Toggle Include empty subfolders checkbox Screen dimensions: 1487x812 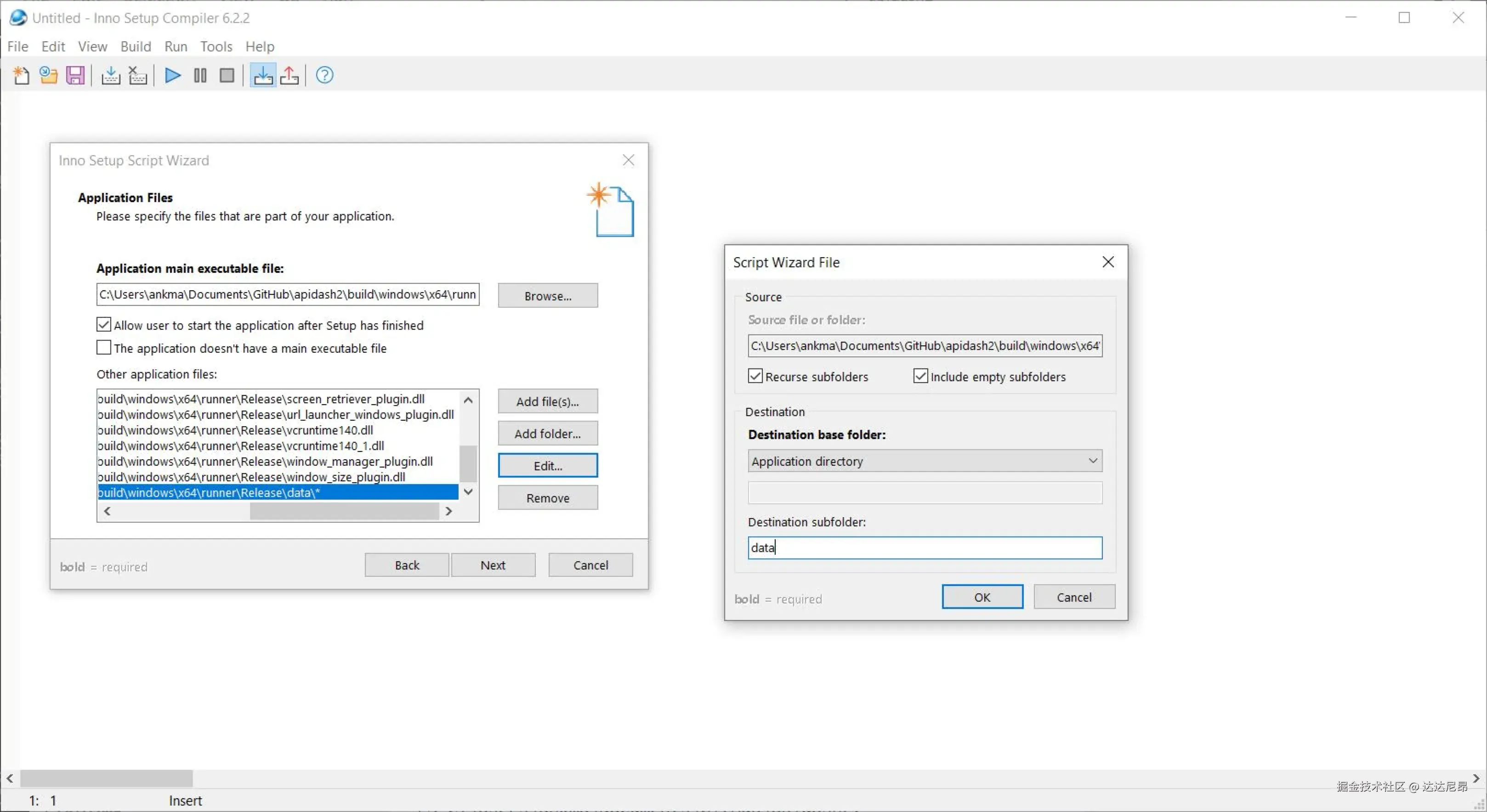click(921, 376)
